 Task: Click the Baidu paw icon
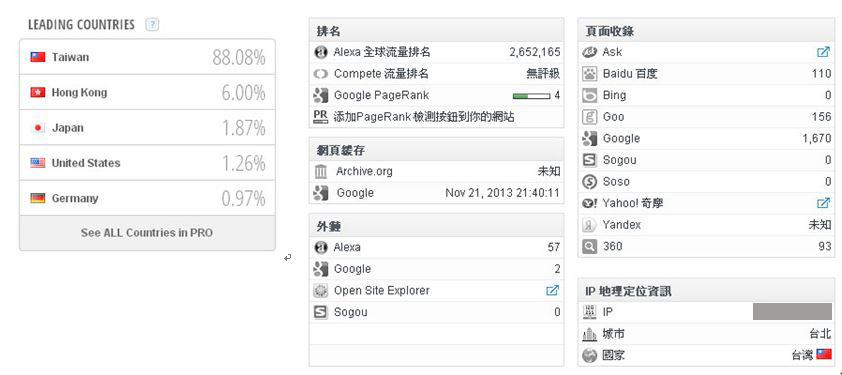pyautogui.click(x=590, y=74)
